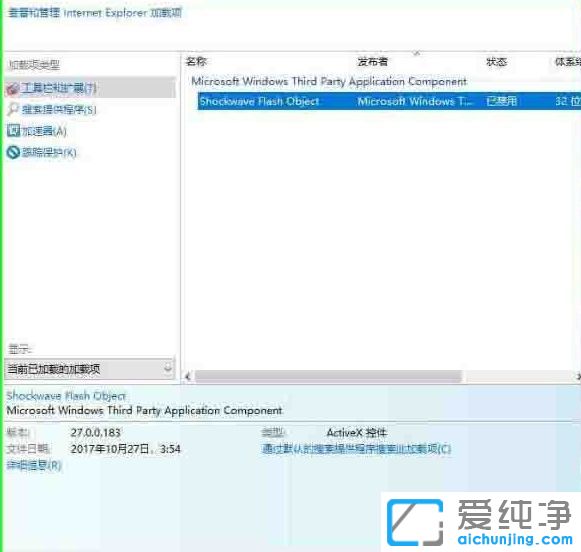Screen dimensions: 581x552
Task: Open 工具栏和扩展(T) add-on type
Action: tap(59, 88)
